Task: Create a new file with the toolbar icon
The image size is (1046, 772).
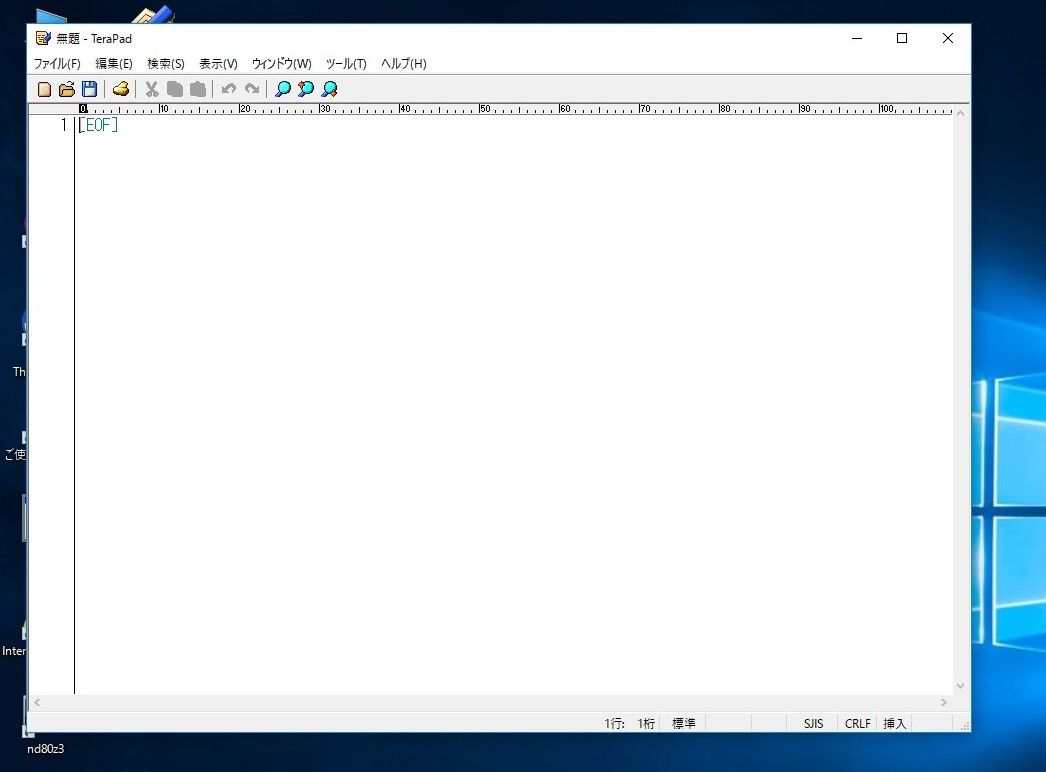Action: (x=44, y=89)
